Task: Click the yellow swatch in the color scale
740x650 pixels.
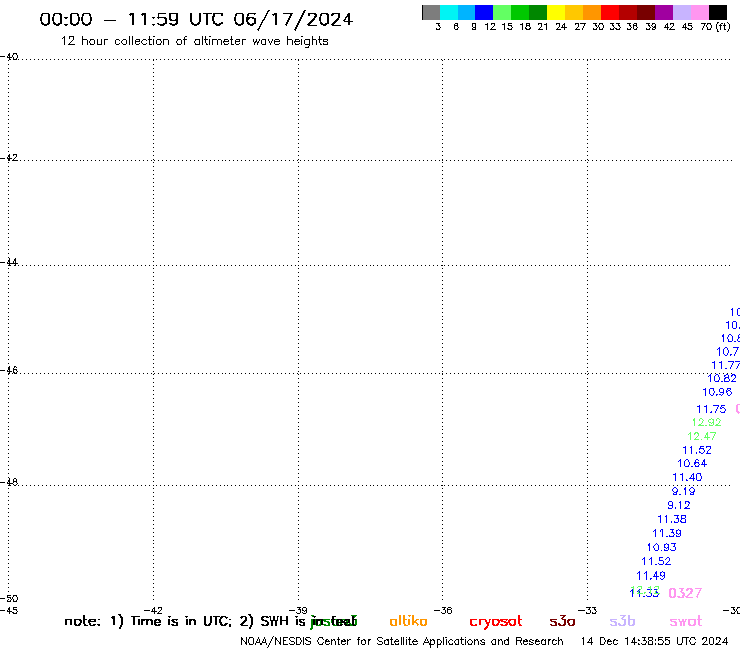Action: tap(556, 12)
